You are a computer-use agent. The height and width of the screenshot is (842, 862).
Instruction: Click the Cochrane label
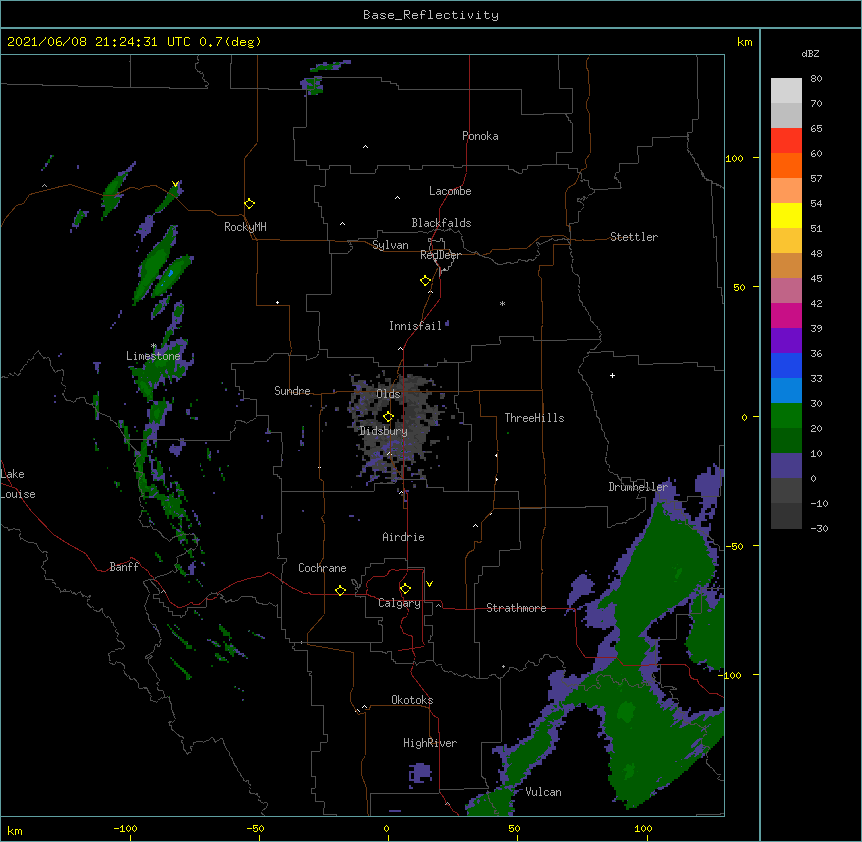click(x=322, y=568)
